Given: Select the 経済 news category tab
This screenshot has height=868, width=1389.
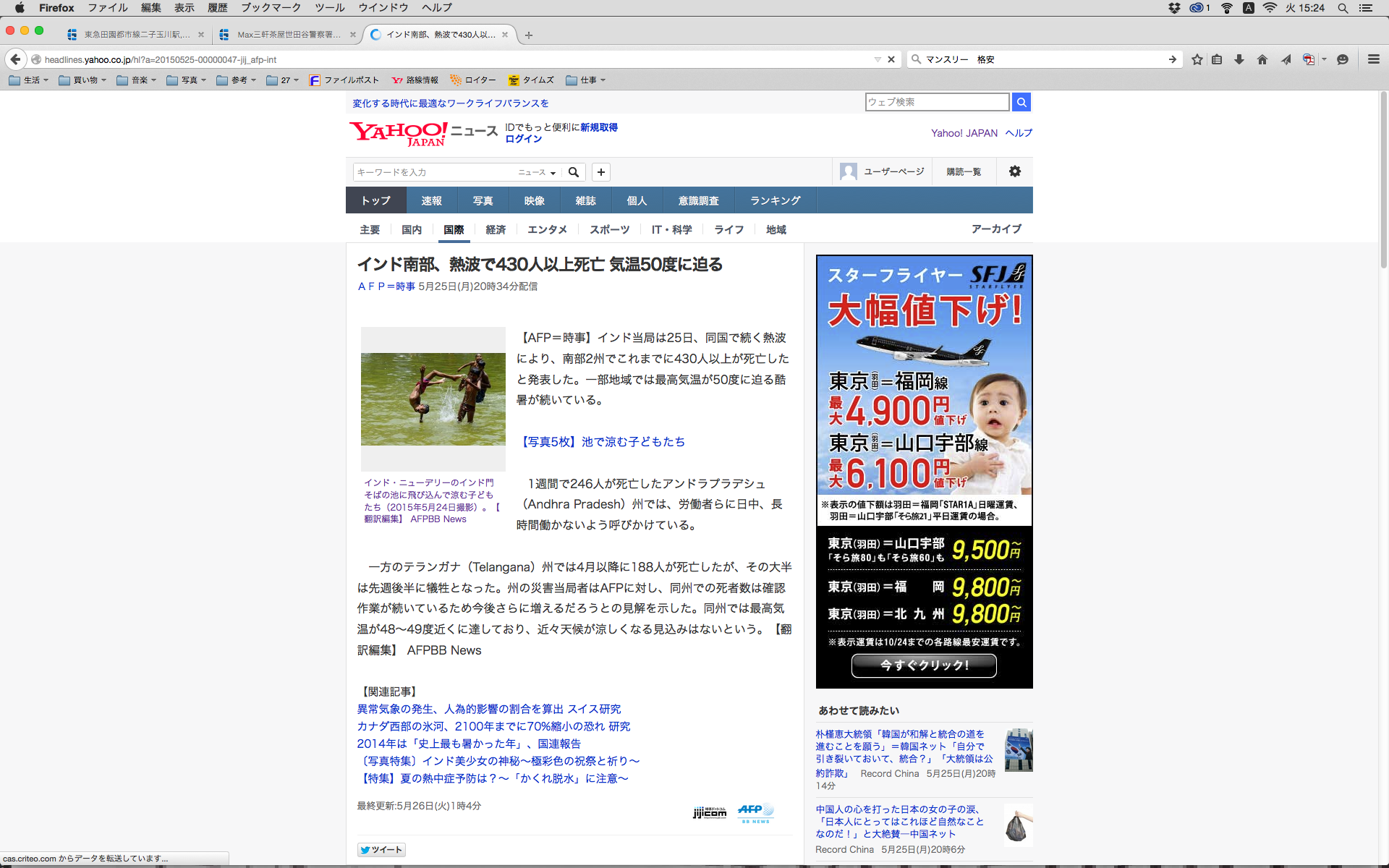Looking at the screenshot, I should point(496,229).
